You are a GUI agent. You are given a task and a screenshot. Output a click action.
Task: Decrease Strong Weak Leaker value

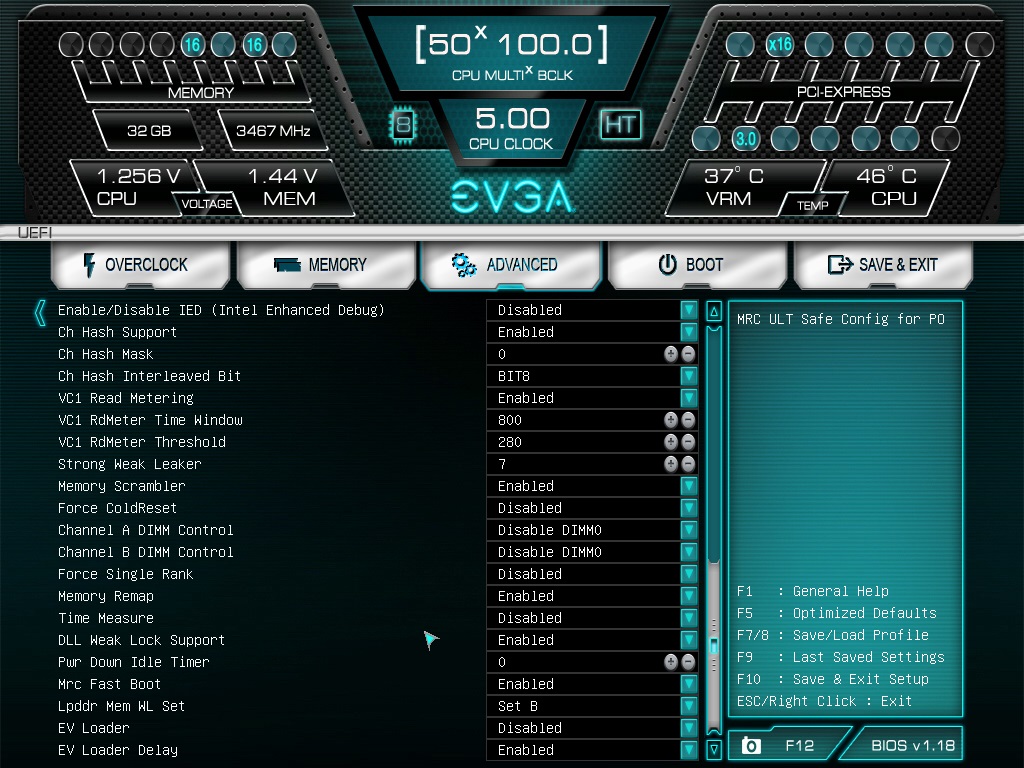[688, 464]
